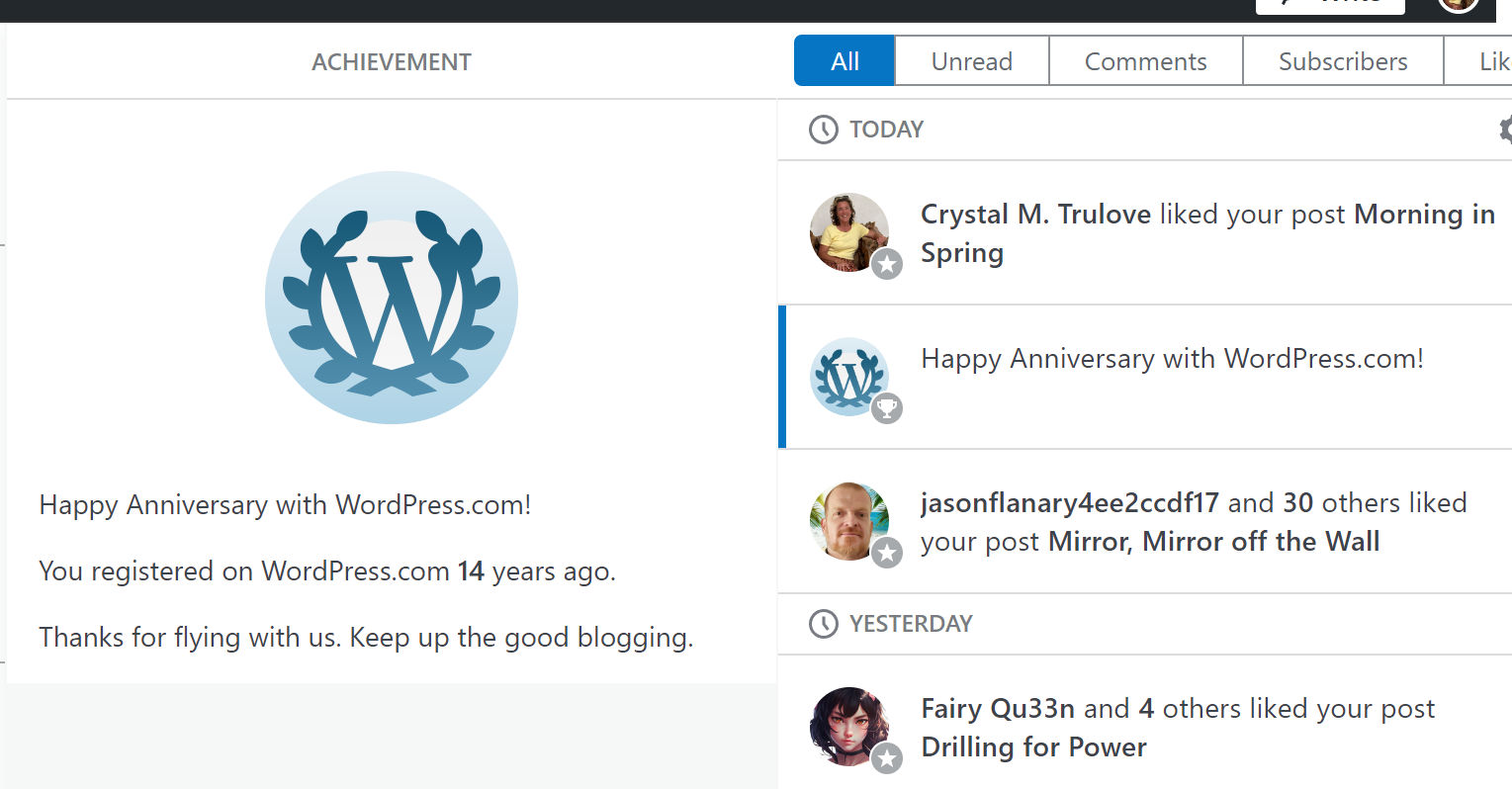Click the star badge on Crystal M. Trulove's avatar
The image size is (1512, 789).
887,264
